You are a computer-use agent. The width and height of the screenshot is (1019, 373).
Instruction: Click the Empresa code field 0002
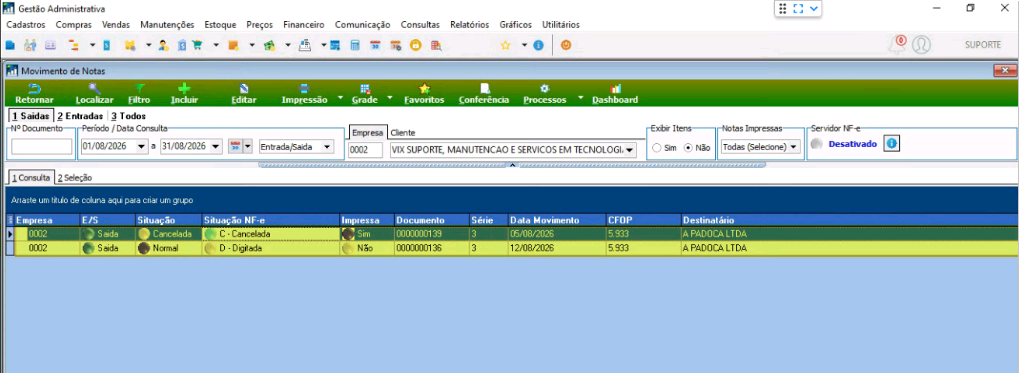coord(365,150)
